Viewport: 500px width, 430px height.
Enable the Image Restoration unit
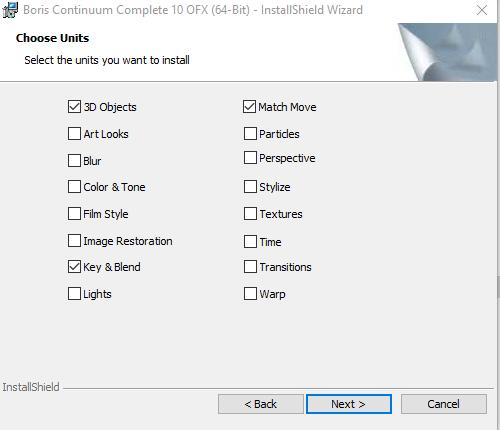pyautogui.click(x=74, y=241)
